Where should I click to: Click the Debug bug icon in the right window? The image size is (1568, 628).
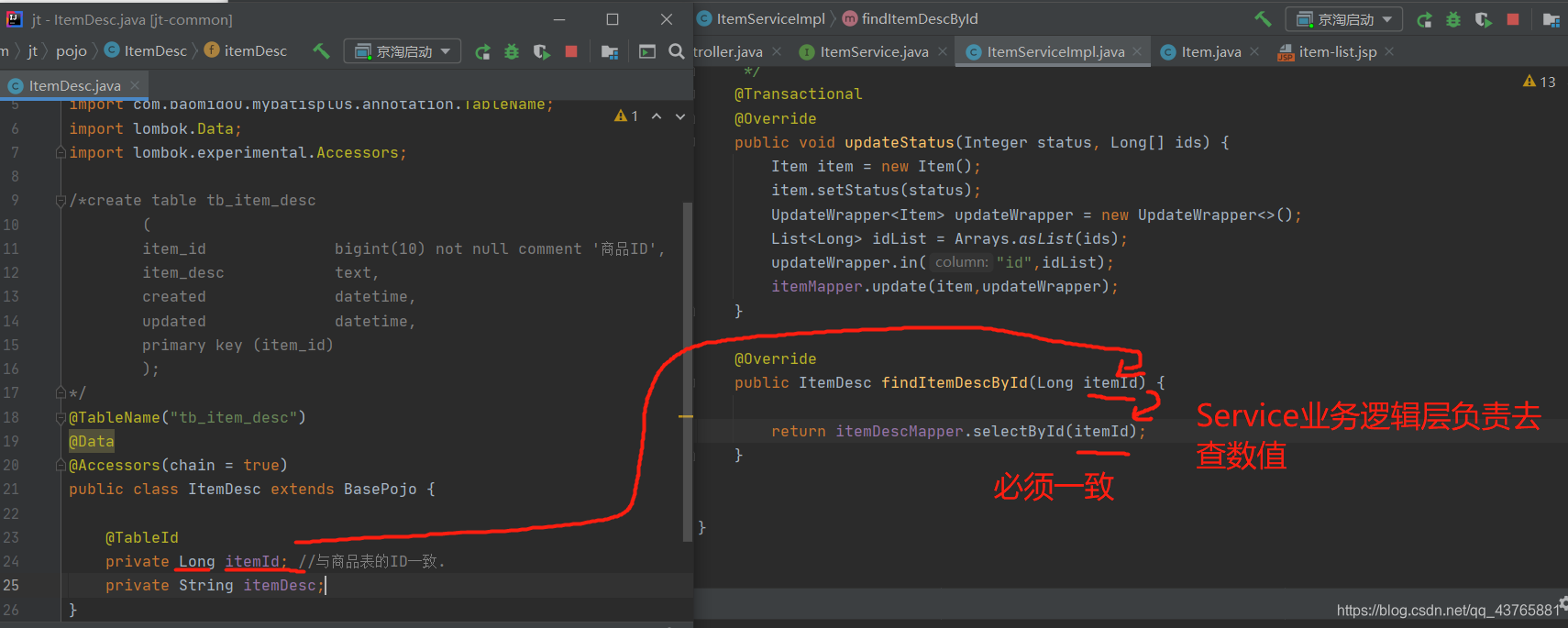1453,19
